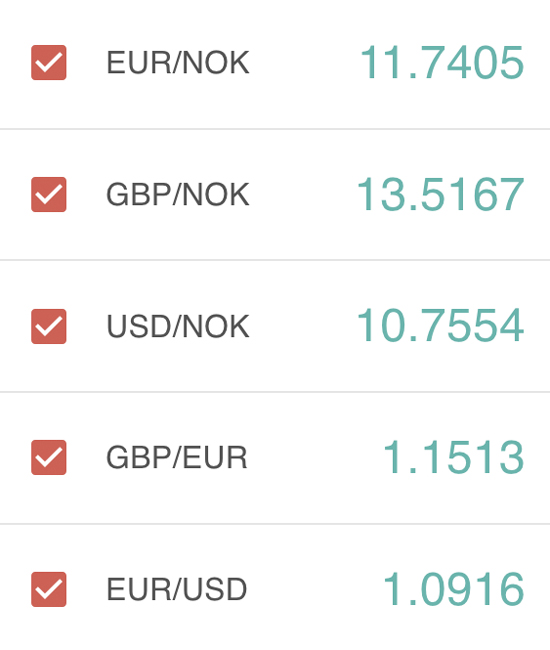Click the 1.1513 rate value
This screenshot has height=650, width=550.
tap(453, 458)
